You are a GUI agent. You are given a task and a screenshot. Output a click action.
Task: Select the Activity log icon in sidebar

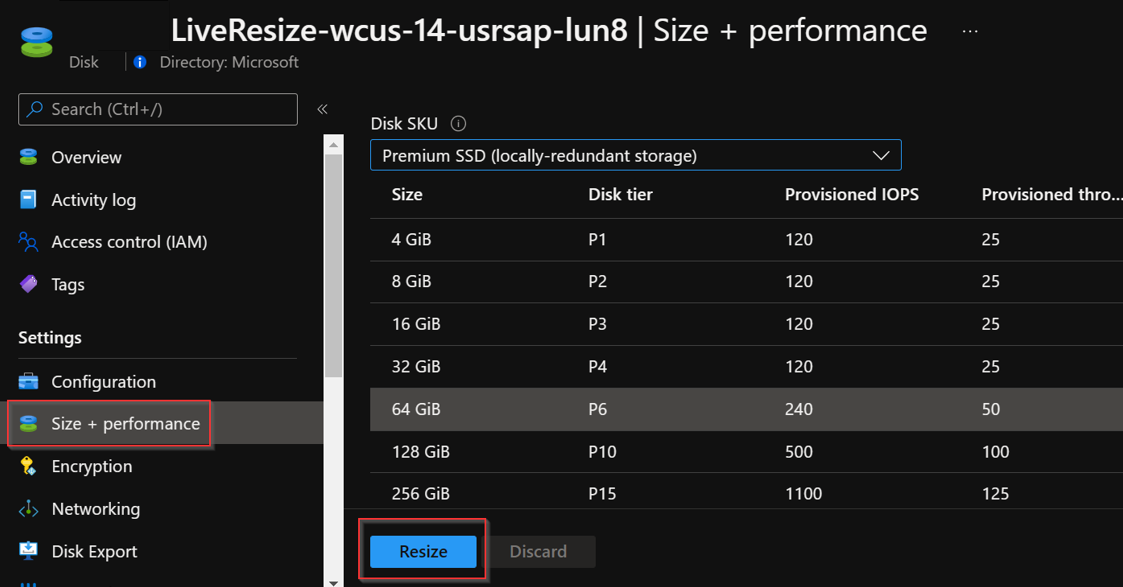(x=28, y=199)
